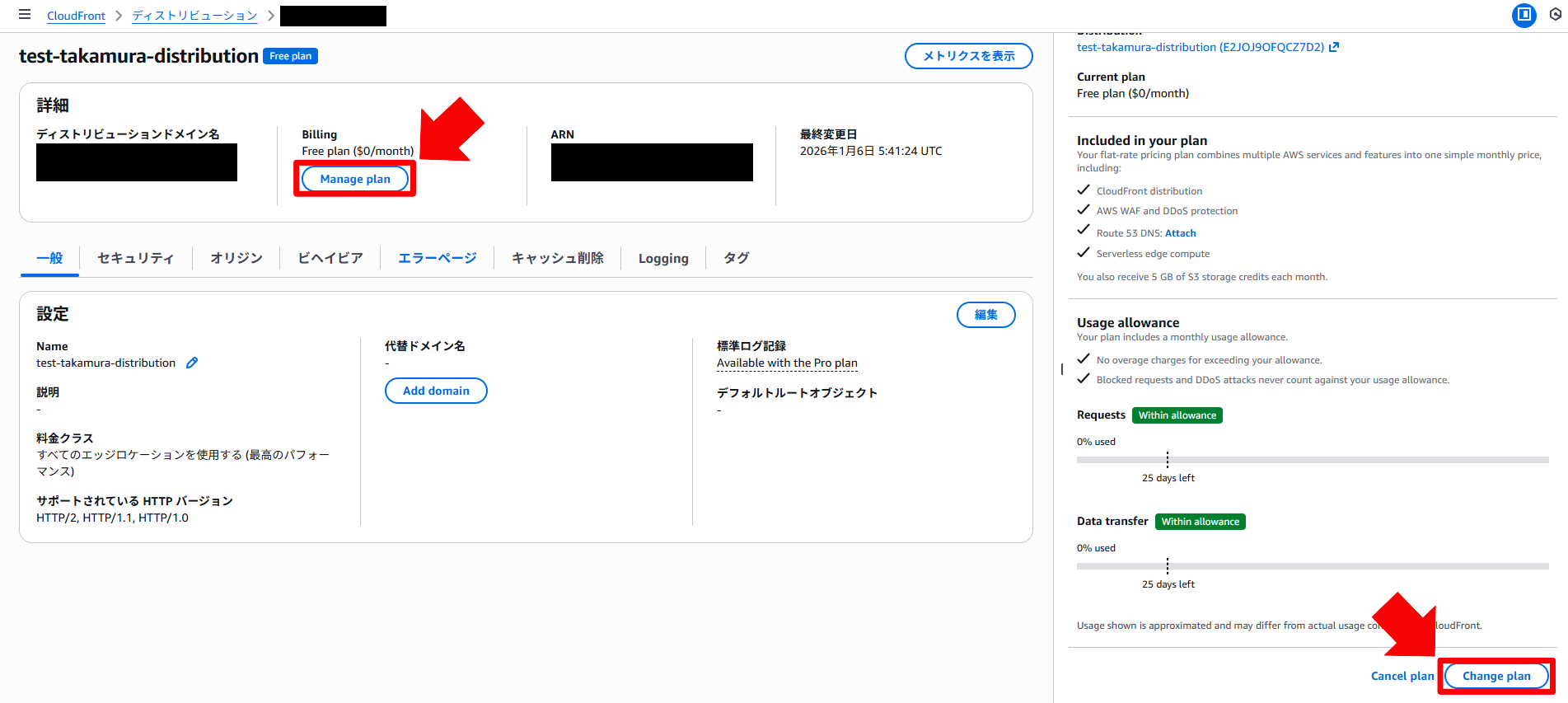Switch to the タグ tab
The height and width of the screenshot is (703, 1568).
pos(736,258)
